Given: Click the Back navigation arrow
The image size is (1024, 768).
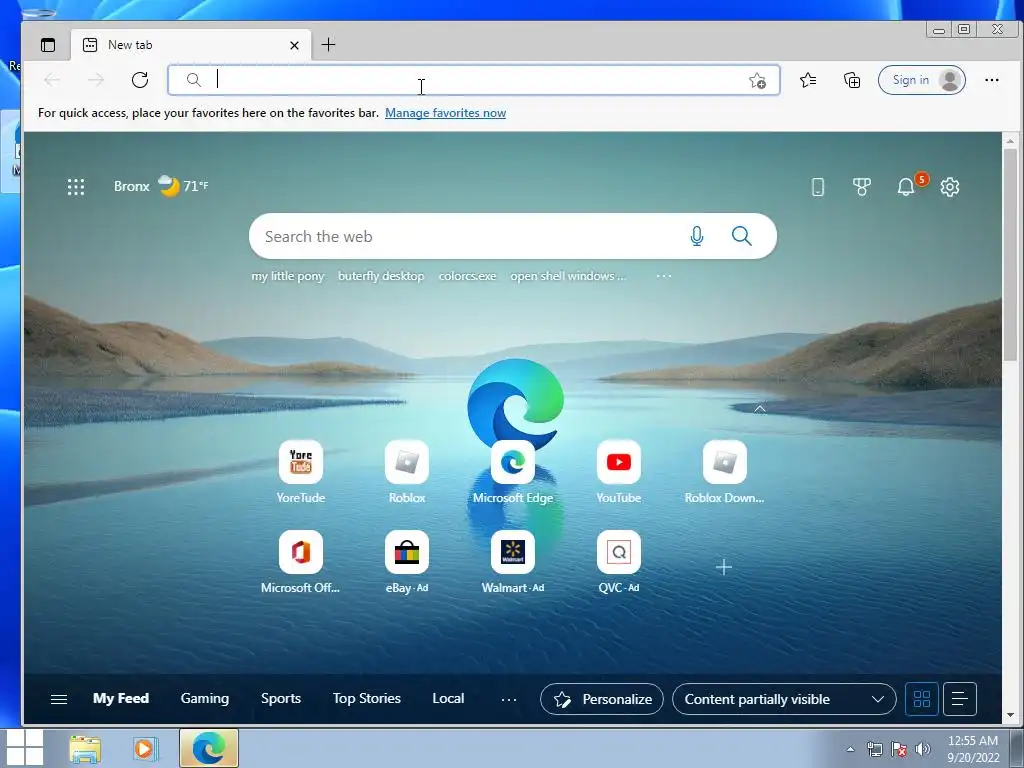Looking at the screenshot, I should 52,80.
